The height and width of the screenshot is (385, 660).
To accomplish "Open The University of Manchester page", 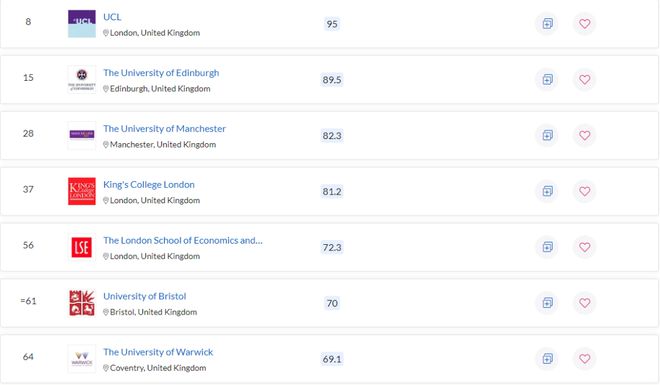I will (165, 129).
